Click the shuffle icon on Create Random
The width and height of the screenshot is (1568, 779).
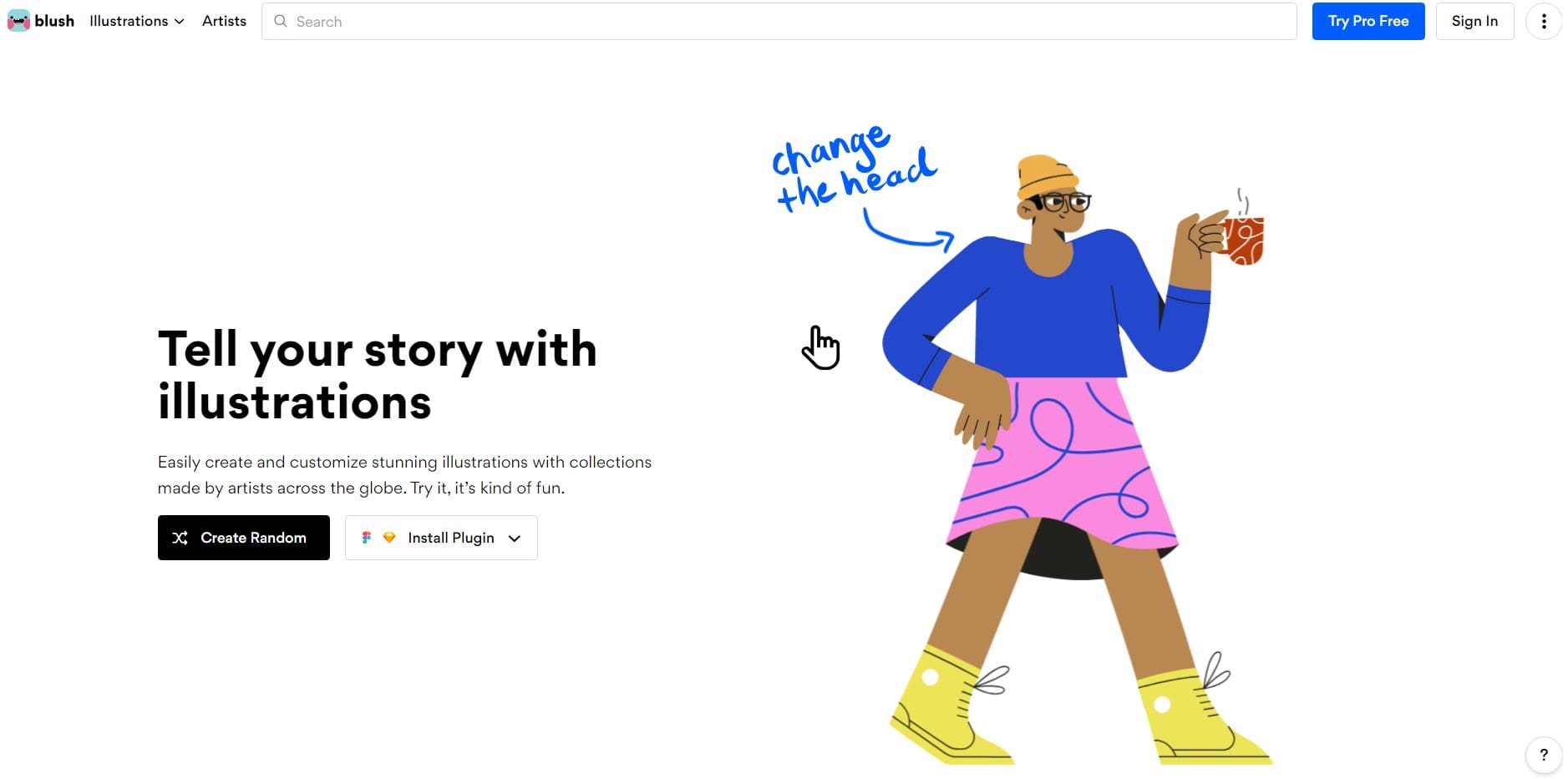pyautogui.click(x=180, y=538)
